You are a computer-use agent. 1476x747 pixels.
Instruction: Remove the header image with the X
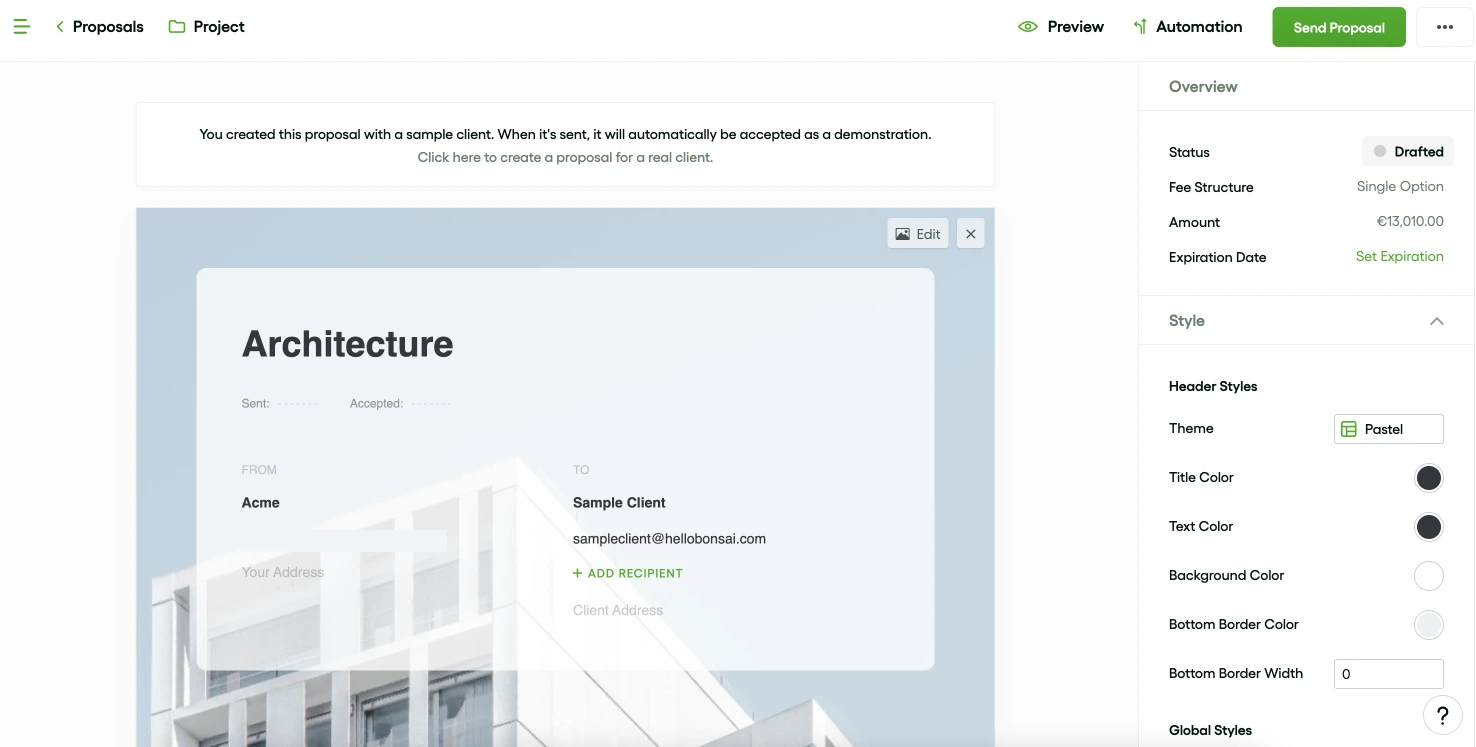[x=969, y=233]
